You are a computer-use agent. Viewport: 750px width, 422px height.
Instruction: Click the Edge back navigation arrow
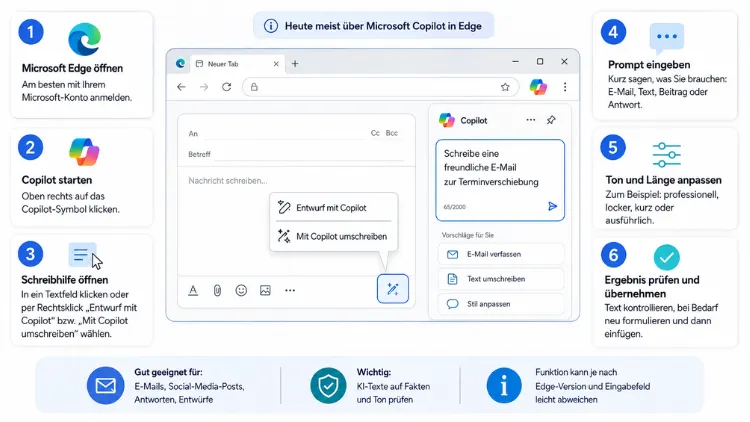point(181,87)
